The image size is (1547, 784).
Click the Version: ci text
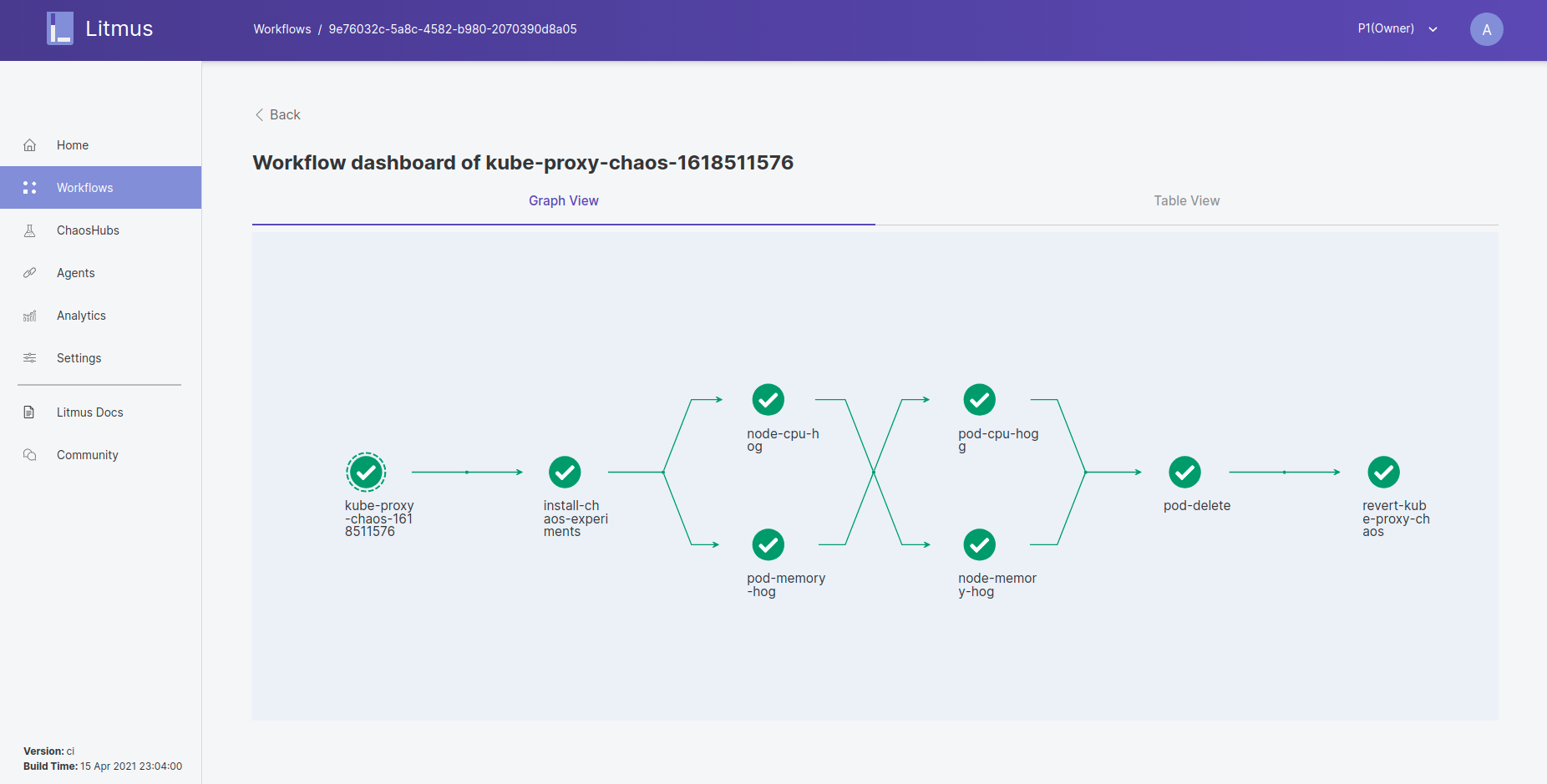[x=48, y=751]
